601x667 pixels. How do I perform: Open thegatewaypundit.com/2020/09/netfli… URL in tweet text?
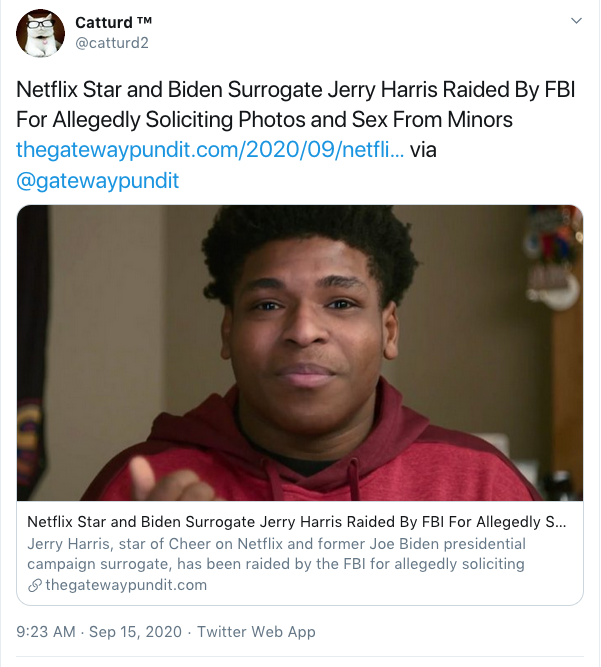pyautogui.click(x=210, y=150)
